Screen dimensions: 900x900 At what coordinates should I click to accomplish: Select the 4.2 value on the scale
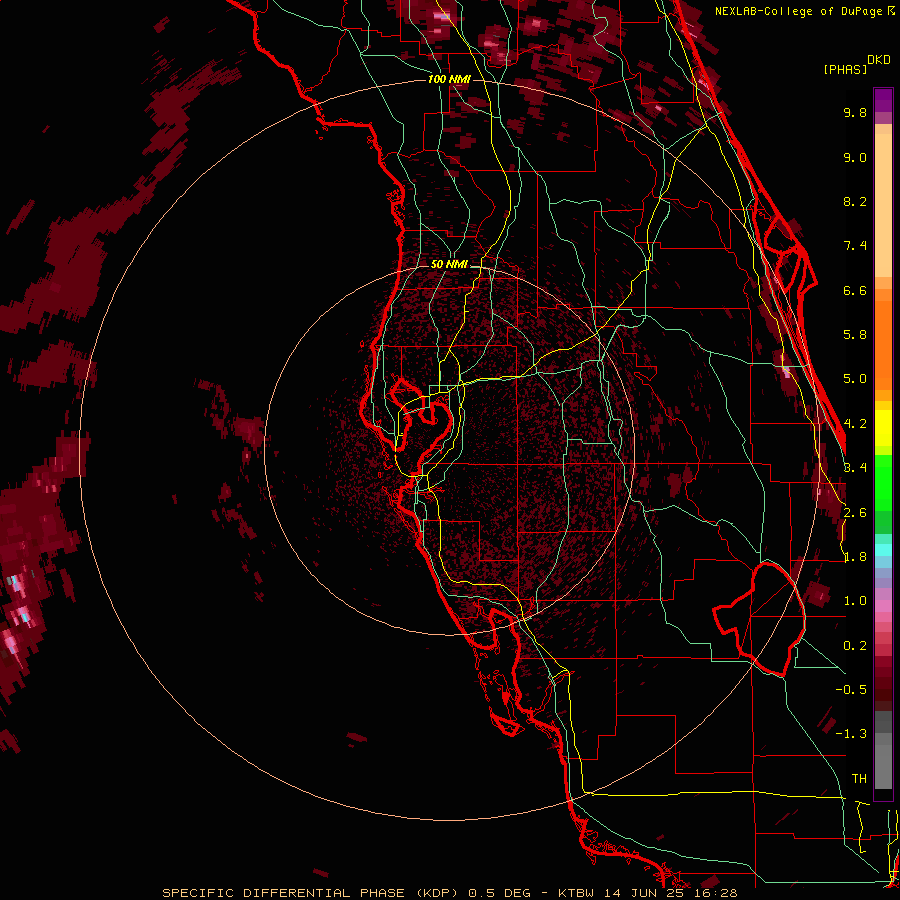[x=855, y=424]
